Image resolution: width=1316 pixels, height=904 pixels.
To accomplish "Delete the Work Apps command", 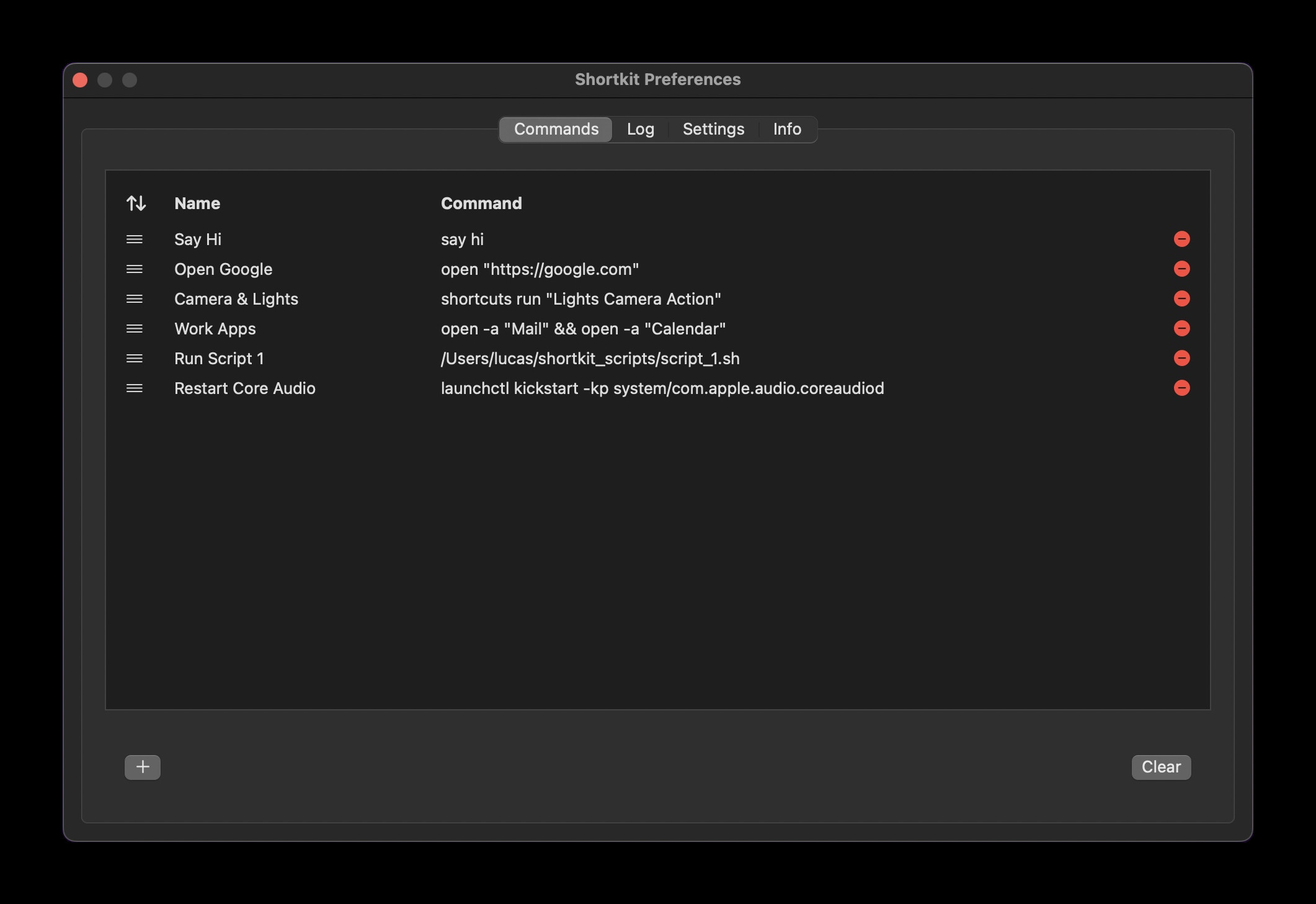I will coord(1181,329).
